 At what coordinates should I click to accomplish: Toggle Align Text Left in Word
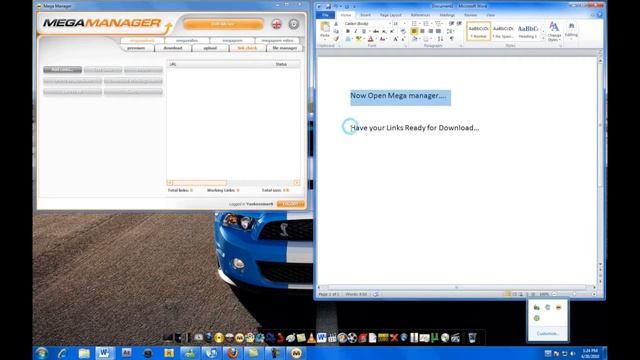coord(414,31)
